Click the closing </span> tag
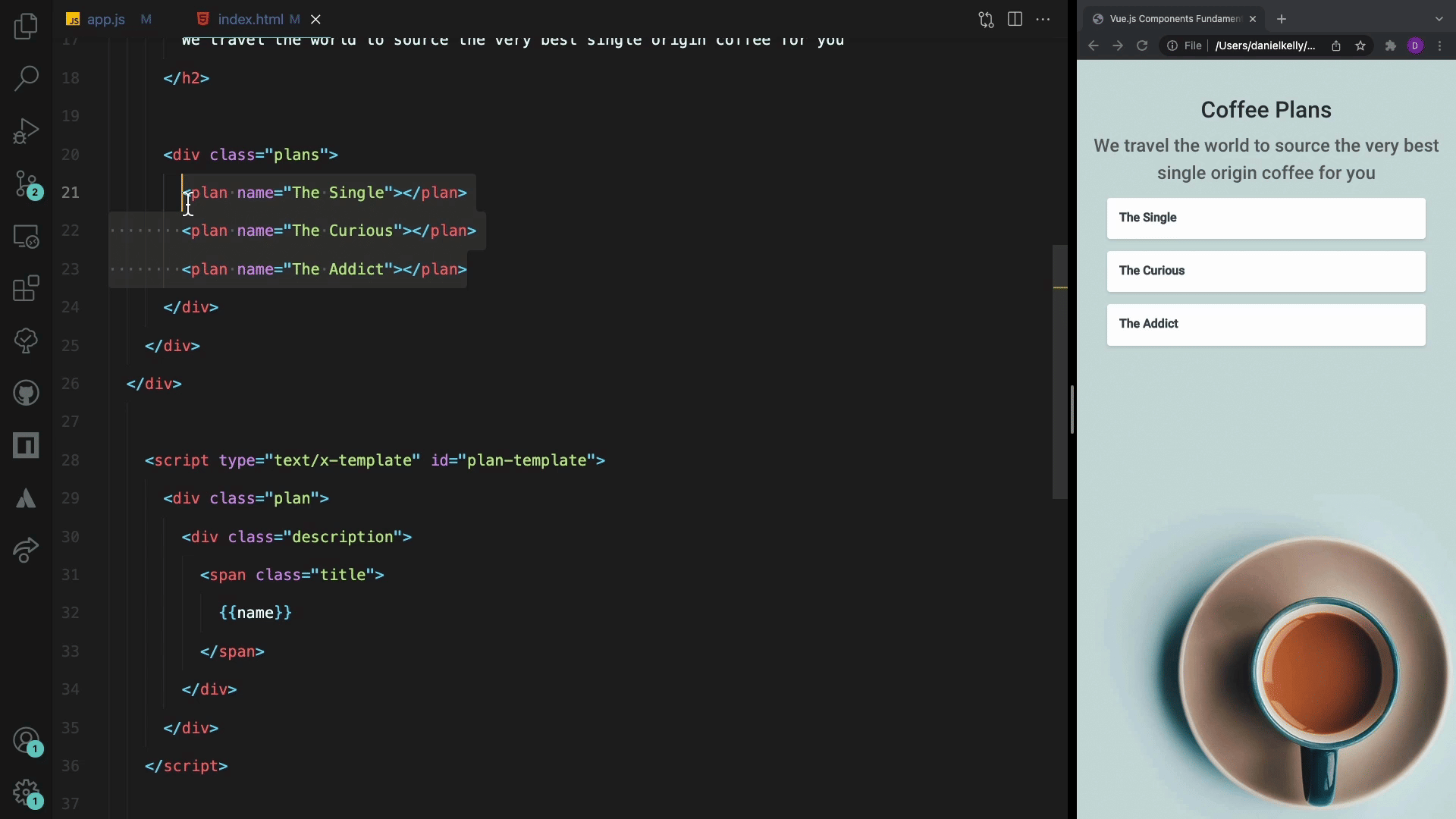The width and height of the screenshot is (1456, 819). click(x=233, y=651)
